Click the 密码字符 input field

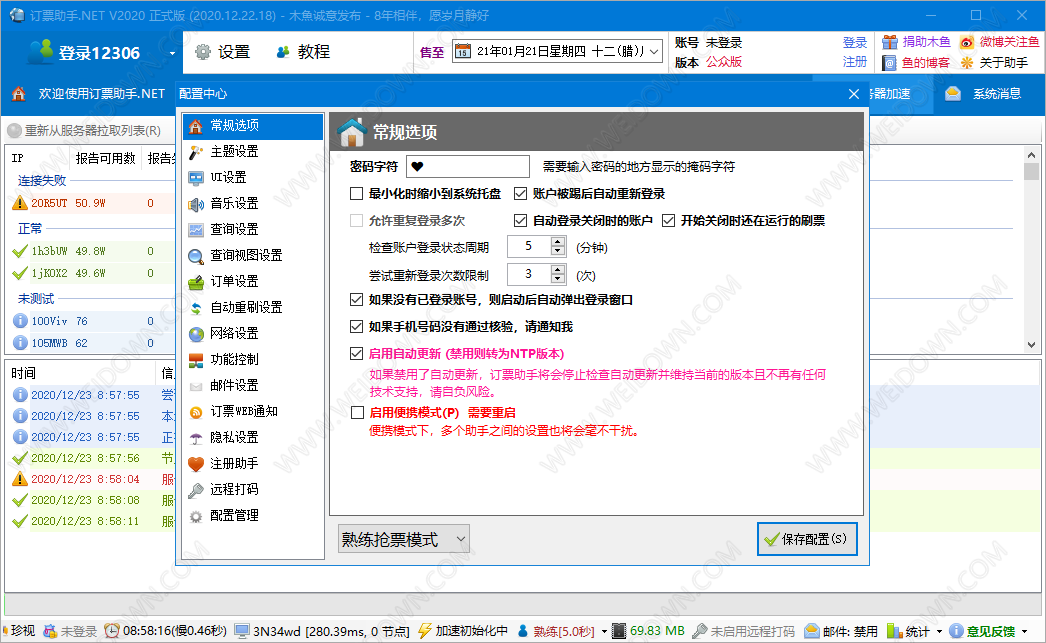tap(467, 166)
